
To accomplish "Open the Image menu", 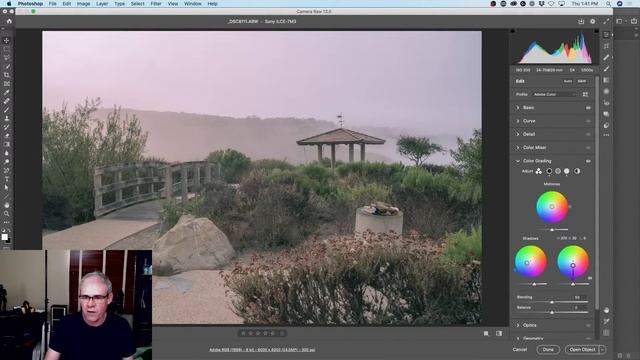I will tap(83, 4).
